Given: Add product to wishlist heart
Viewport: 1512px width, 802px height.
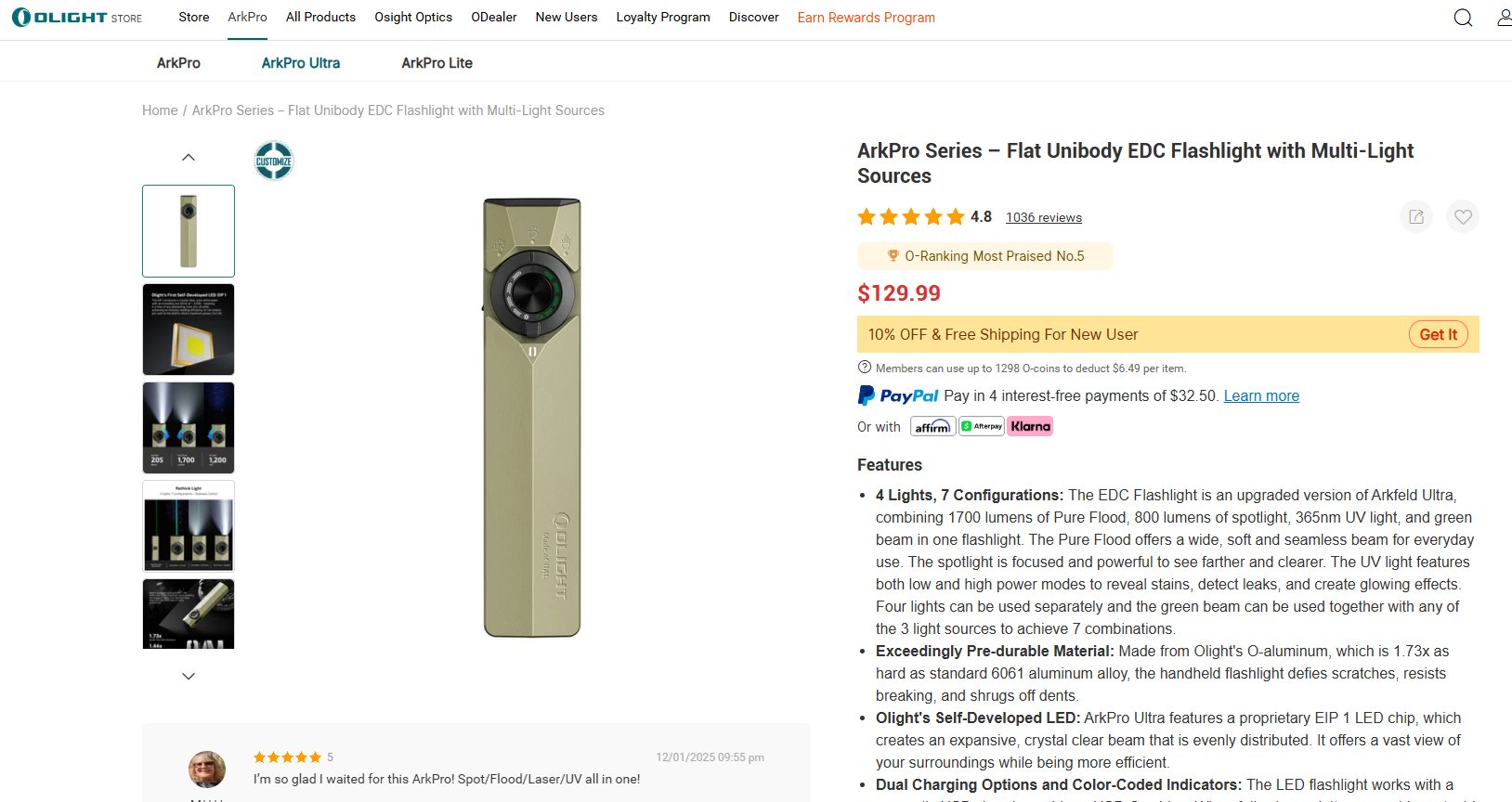Looking at the screenshot, I should click(x=1463, y=216).
